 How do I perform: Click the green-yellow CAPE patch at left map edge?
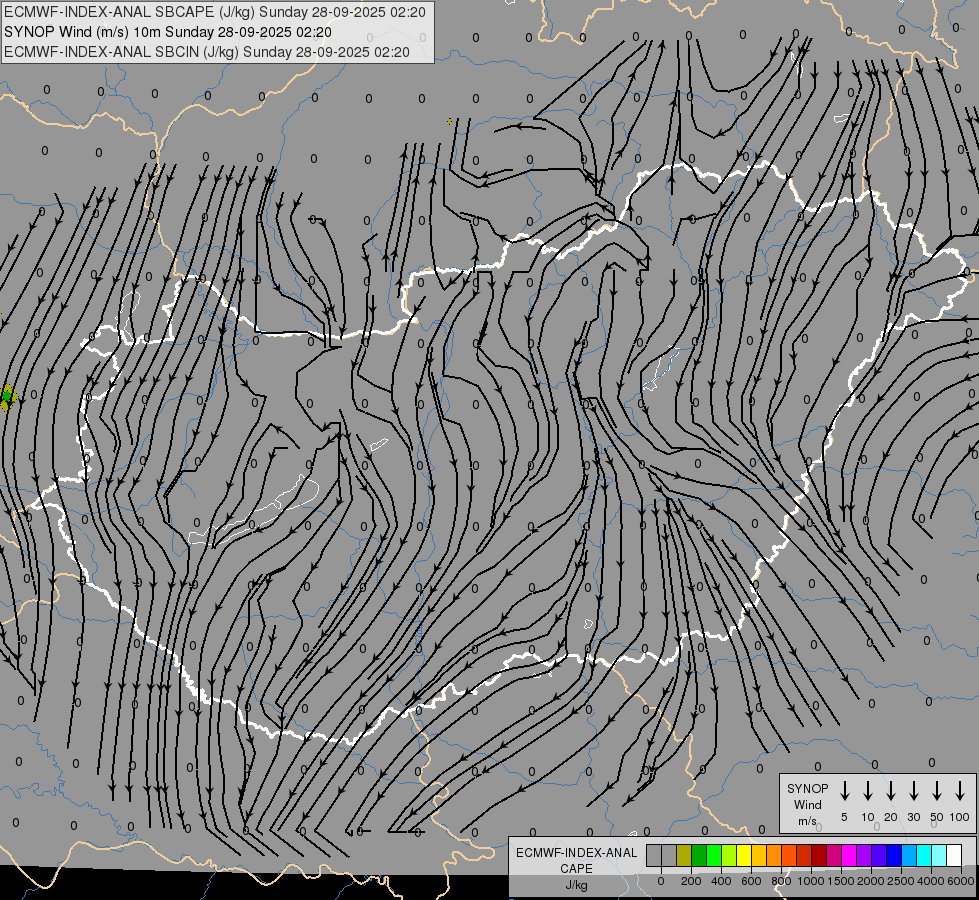pos(7,398)
